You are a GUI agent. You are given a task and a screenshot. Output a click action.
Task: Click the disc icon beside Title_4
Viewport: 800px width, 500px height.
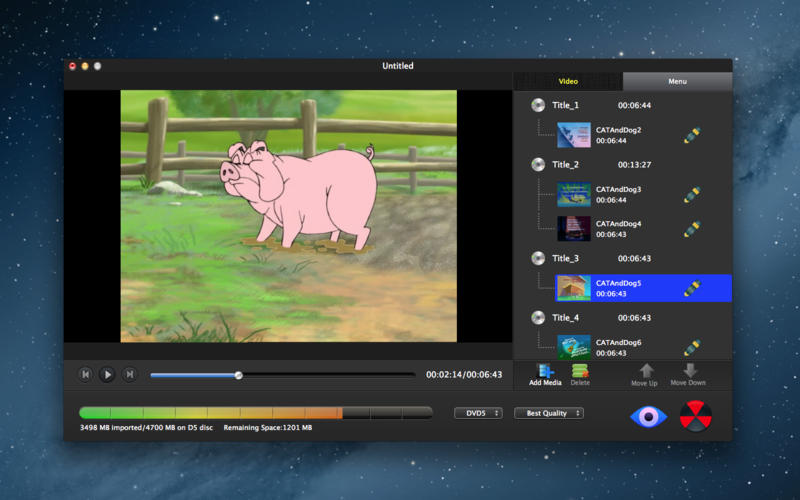538,317
